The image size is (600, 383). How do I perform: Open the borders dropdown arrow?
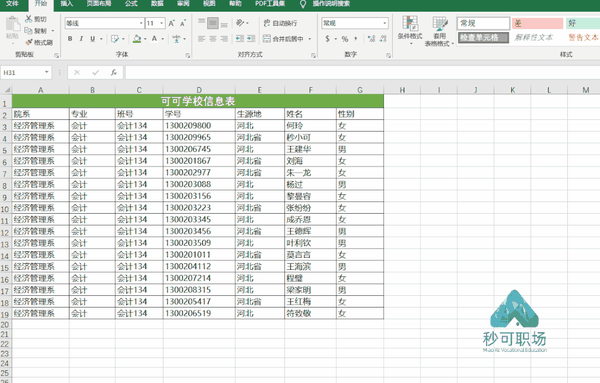pyautogui.click(x=123, y=39)
